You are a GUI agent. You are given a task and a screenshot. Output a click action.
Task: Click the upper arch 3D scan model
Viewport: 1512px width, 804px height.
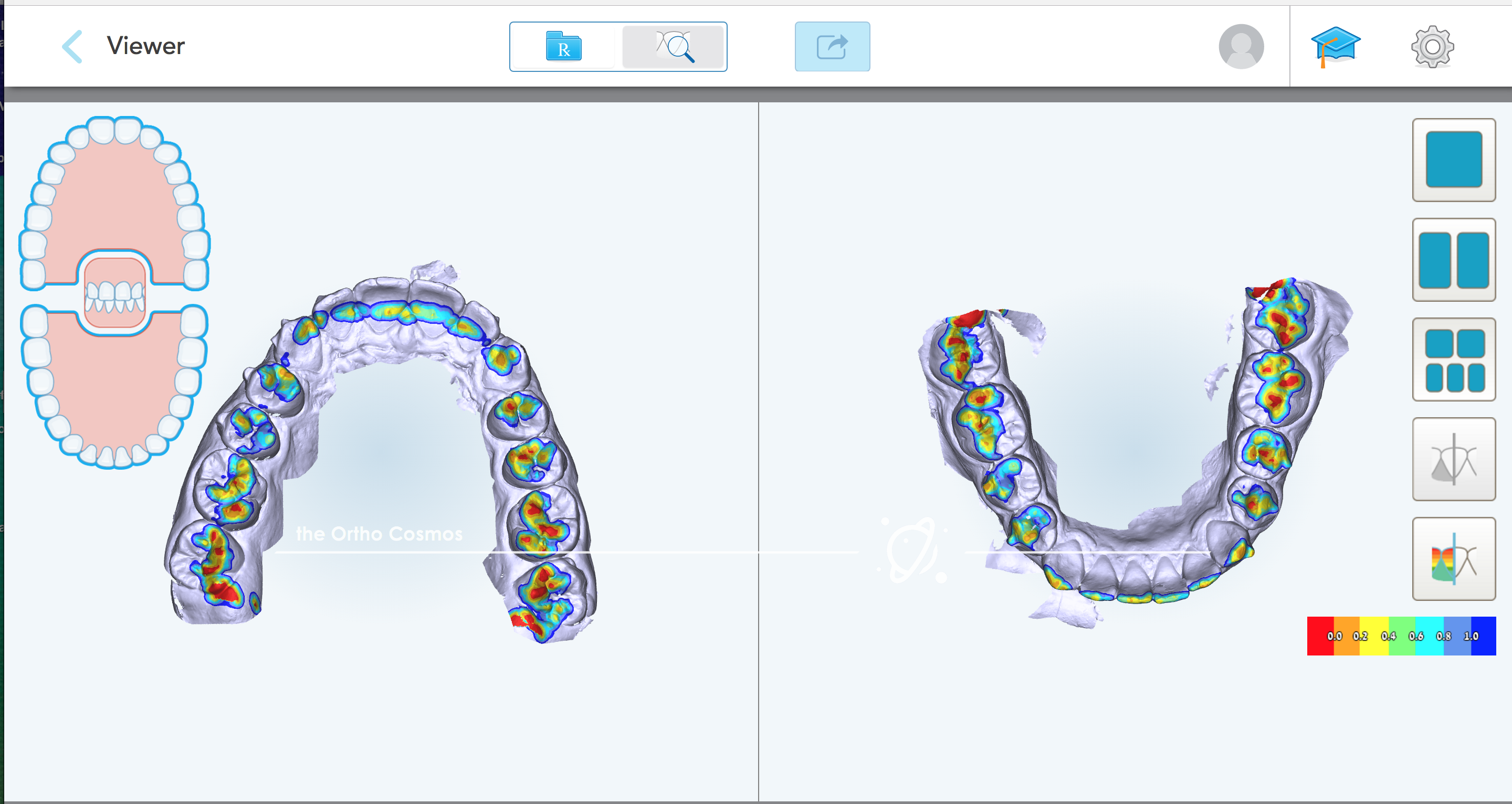[380, 452]
